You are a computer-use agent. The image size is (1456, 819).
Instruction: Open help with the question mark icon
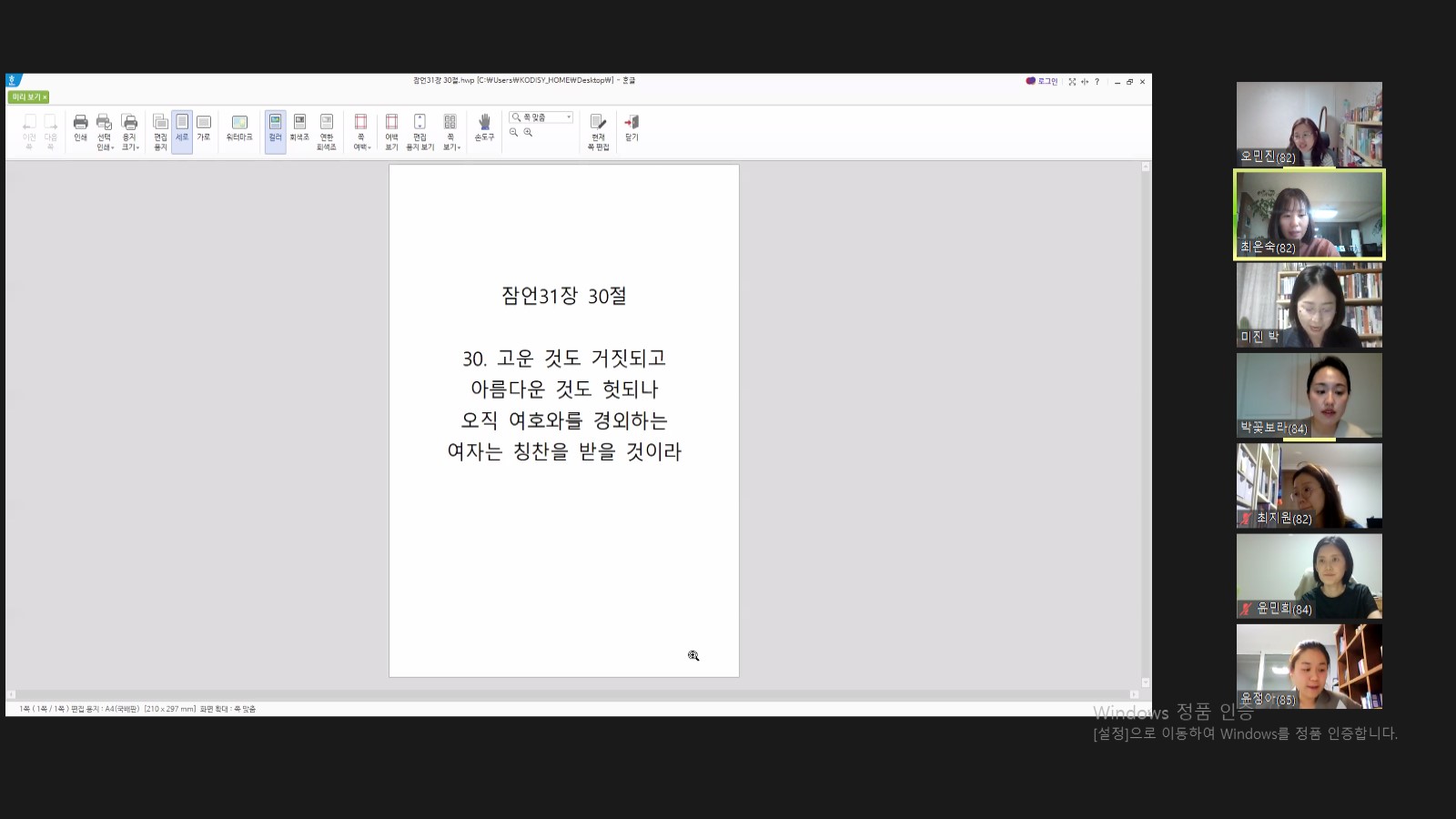[1097, 82]
